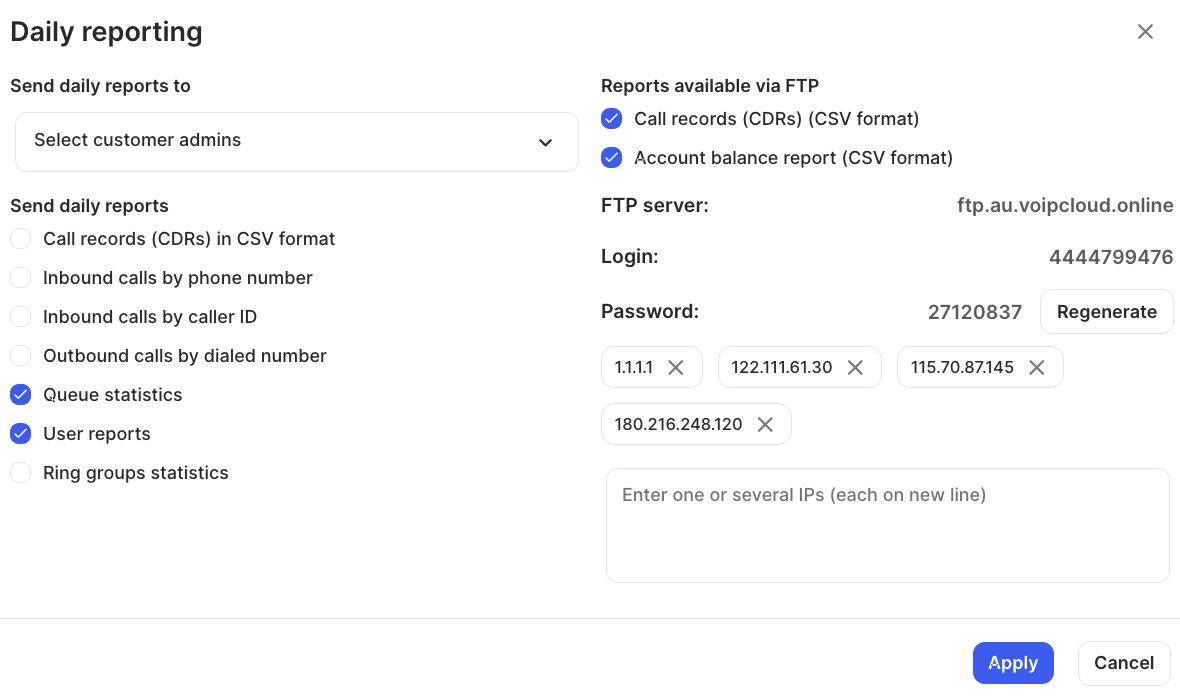Regenerate the FTP password
The image size is (1180, 700).
[1106, 312]
